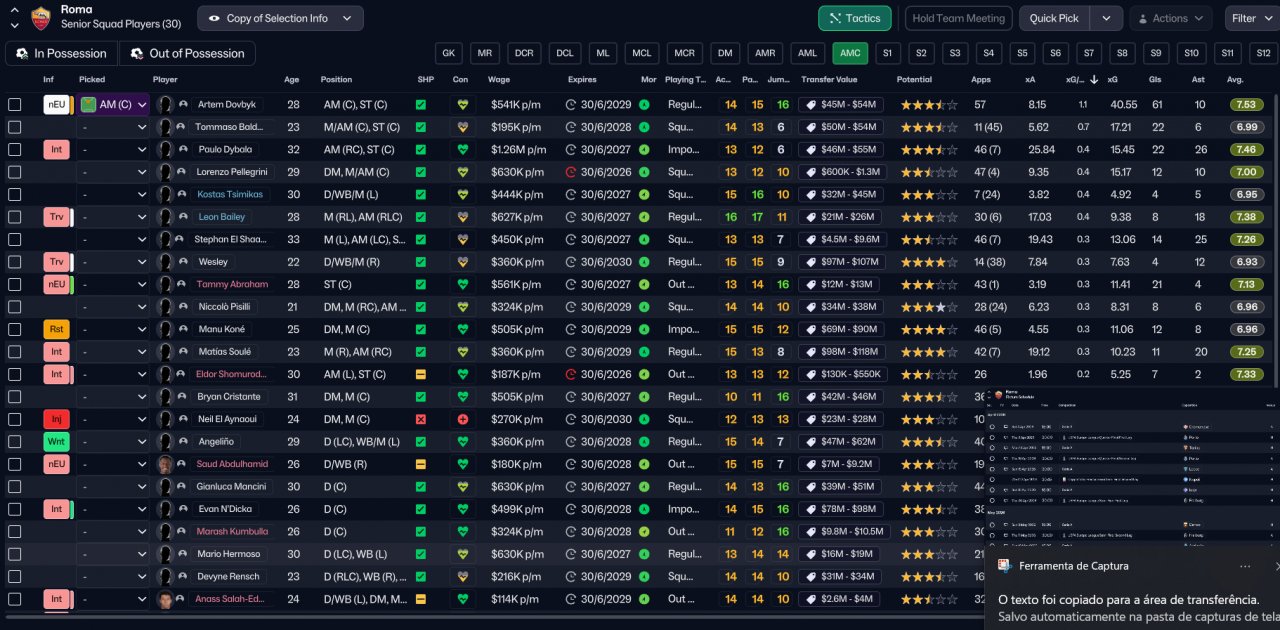Click Tommaso Baldanzi's 6.99 average rating pill
The width and height of the screenshot is (1280, 630).
point(1245,127)
